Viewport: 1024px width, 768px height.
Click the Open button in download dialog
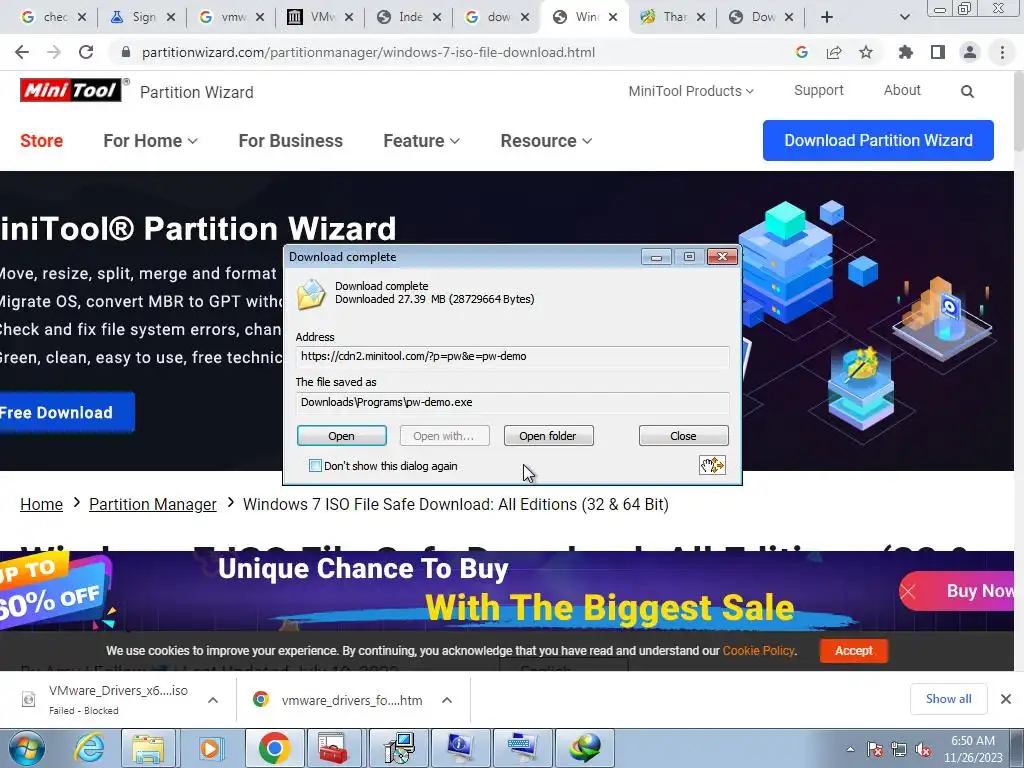(342, 436)
